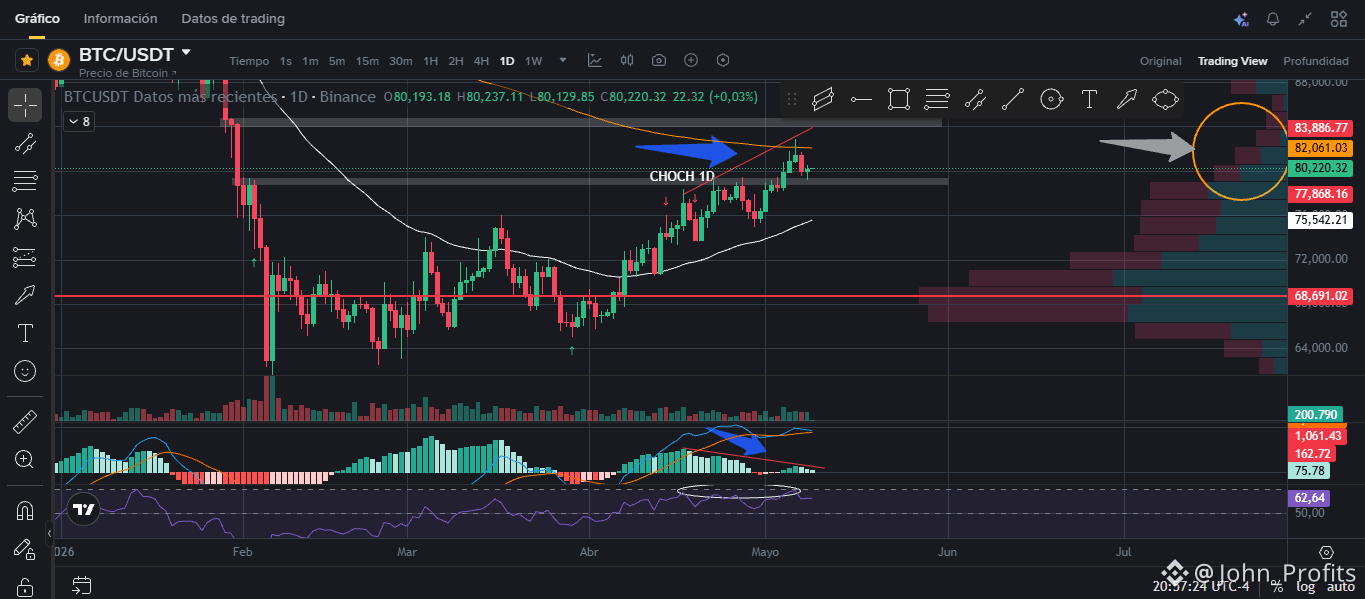Open the emoji sticker tool
Viewport: 1365px width, 599px height.
coord(26,371)
